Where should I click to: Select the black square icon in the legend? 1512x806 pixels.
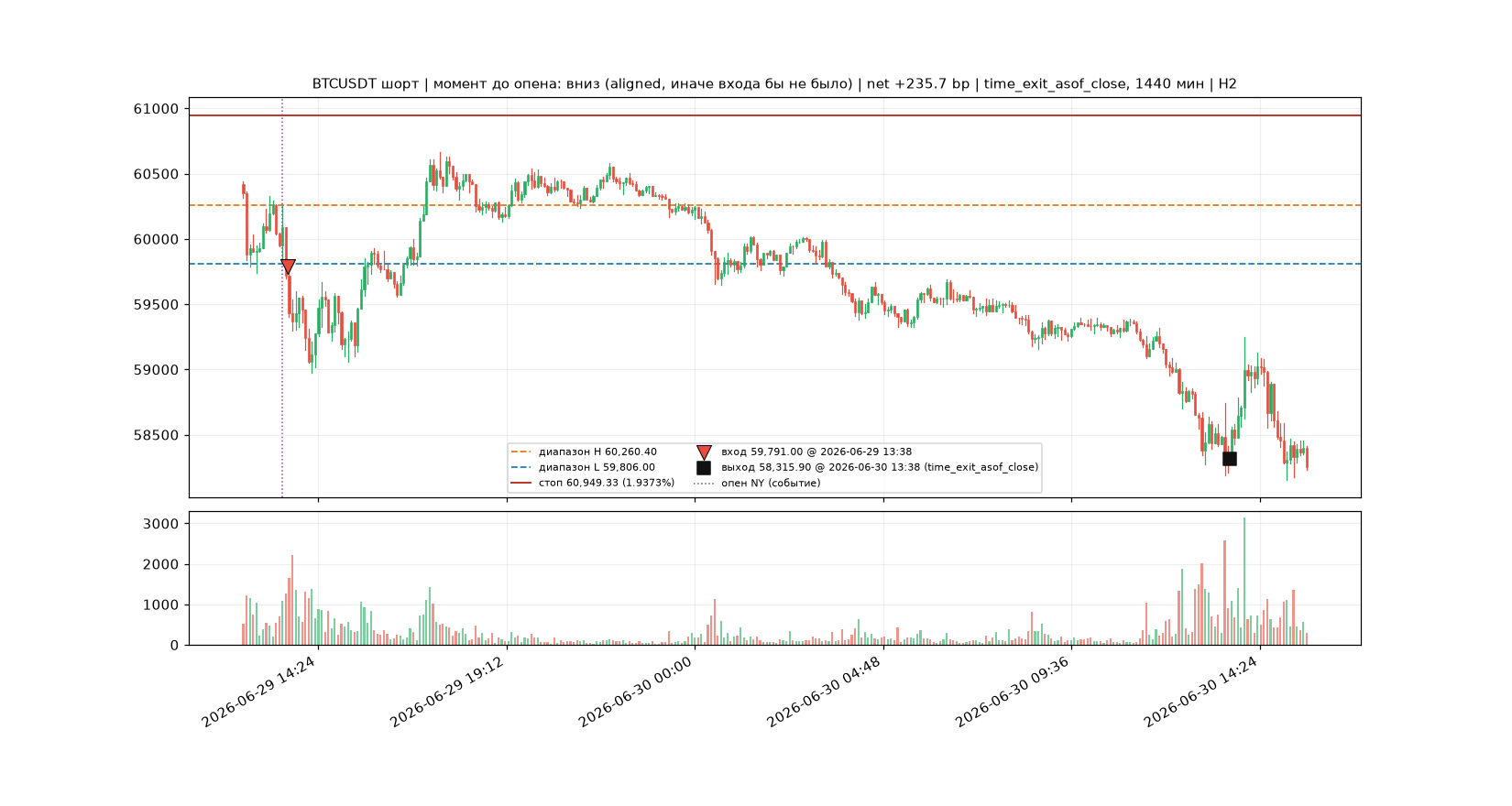click(x=704, y=467)
